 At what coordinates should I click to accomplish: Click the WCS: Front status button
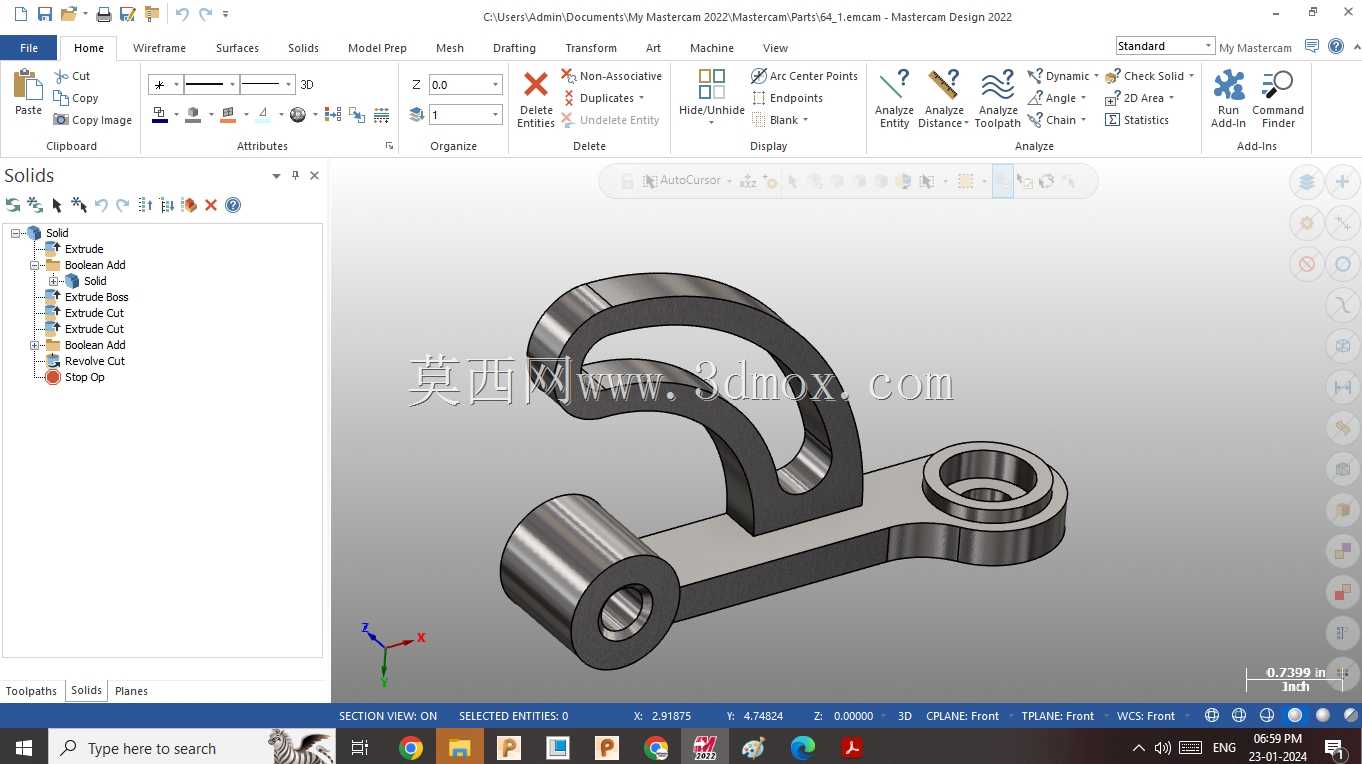click(1146, 716)
